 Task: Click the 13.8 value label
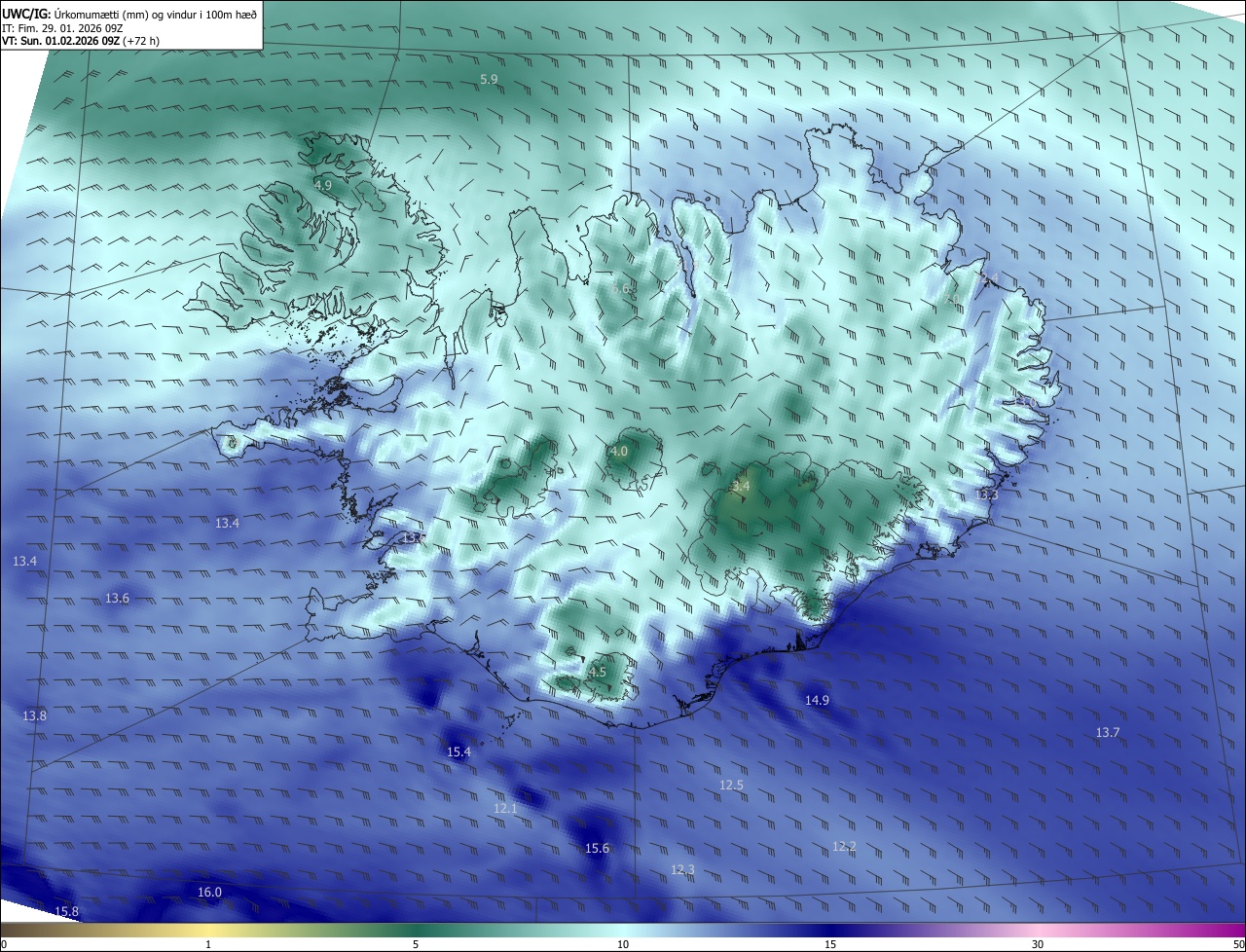34,715
